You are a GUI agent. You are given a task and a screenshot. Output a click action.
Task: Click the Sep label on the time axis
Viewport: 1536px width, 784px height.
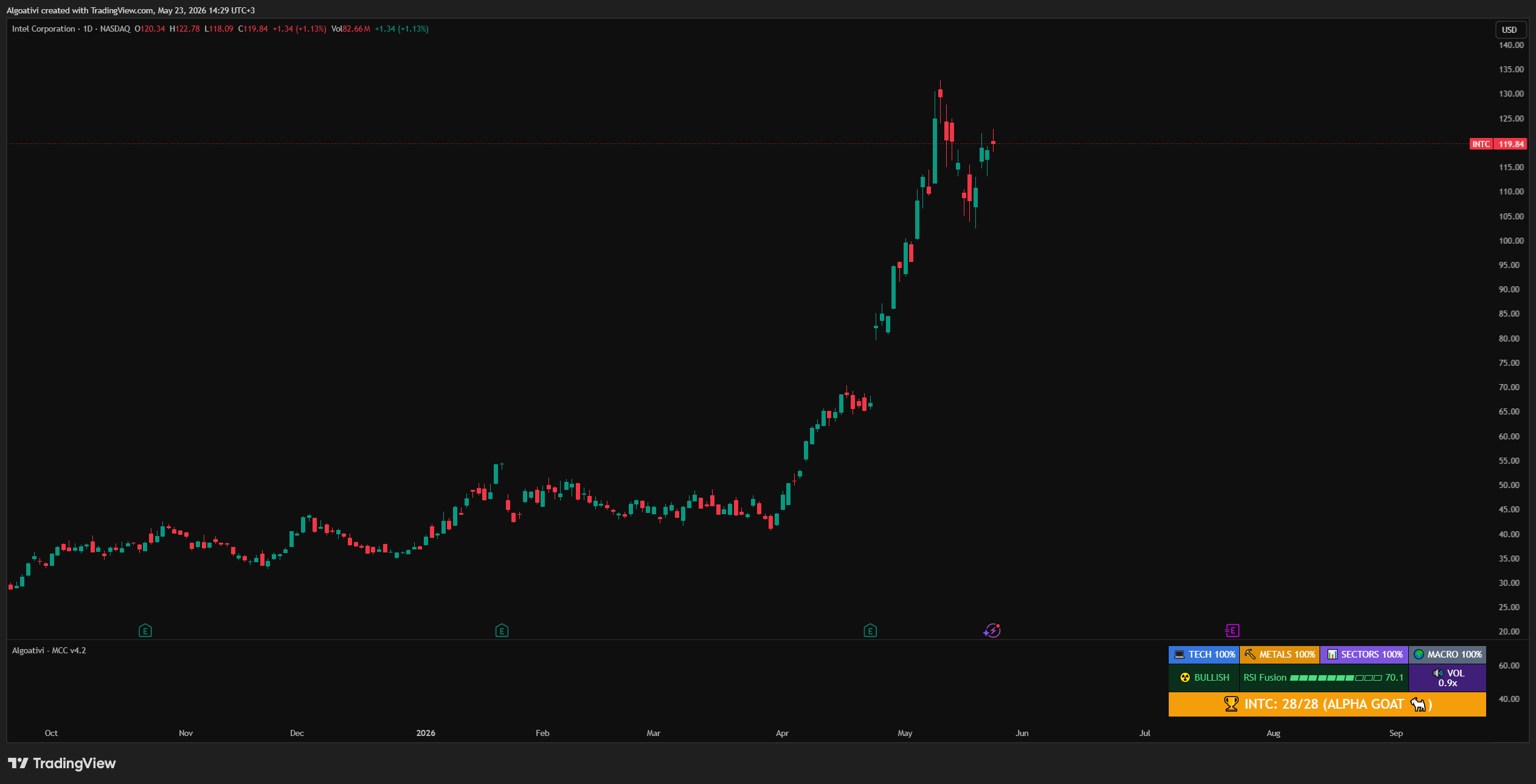click(x=1396, y=733)
